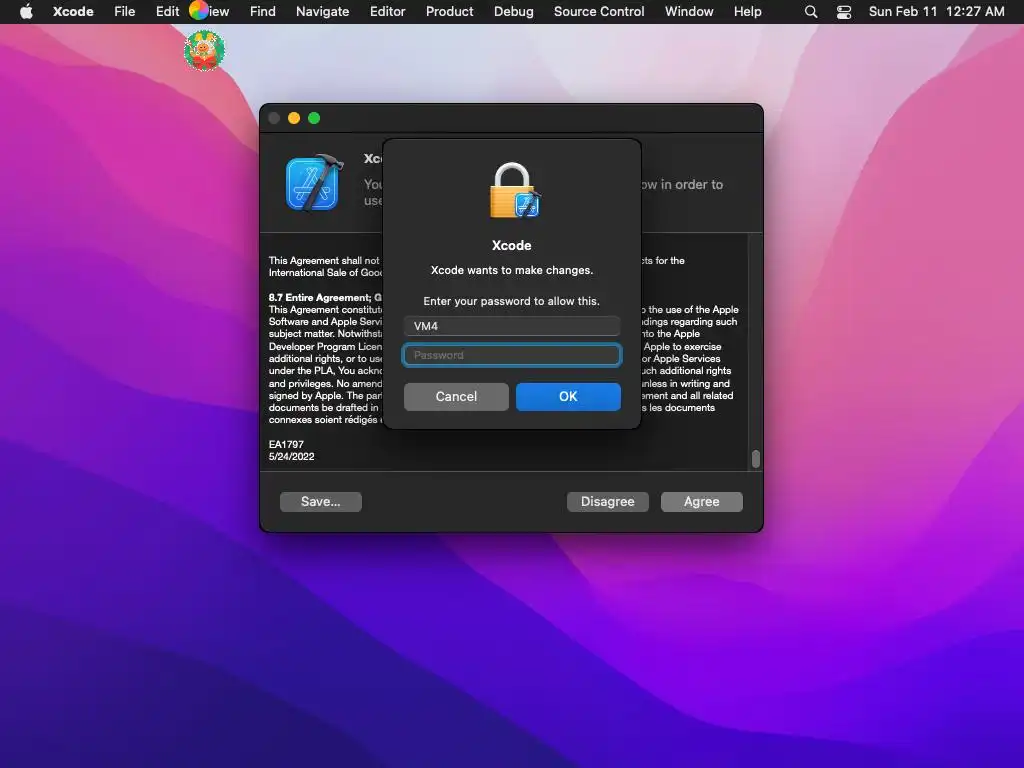This screenshot has width=1024, height=768.
Task: Open the Debug menu
Action: coord(513,11)
